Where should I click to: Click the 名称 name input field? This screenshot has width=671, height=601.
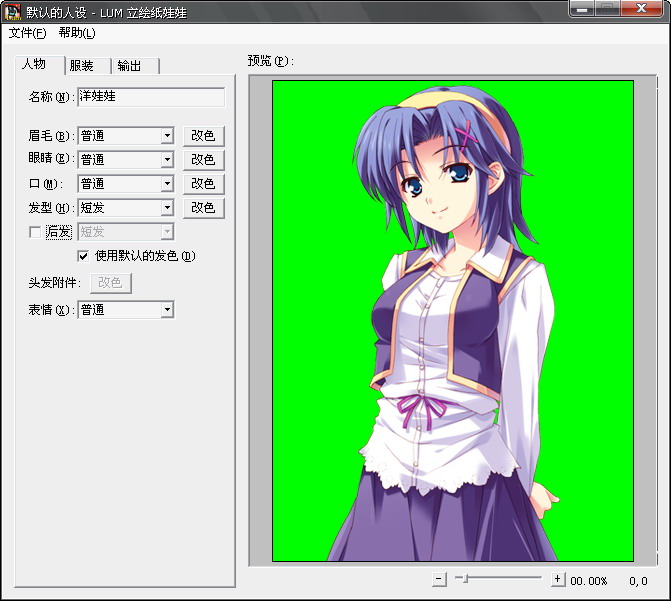pyautogui.click(x=151, y=97)
